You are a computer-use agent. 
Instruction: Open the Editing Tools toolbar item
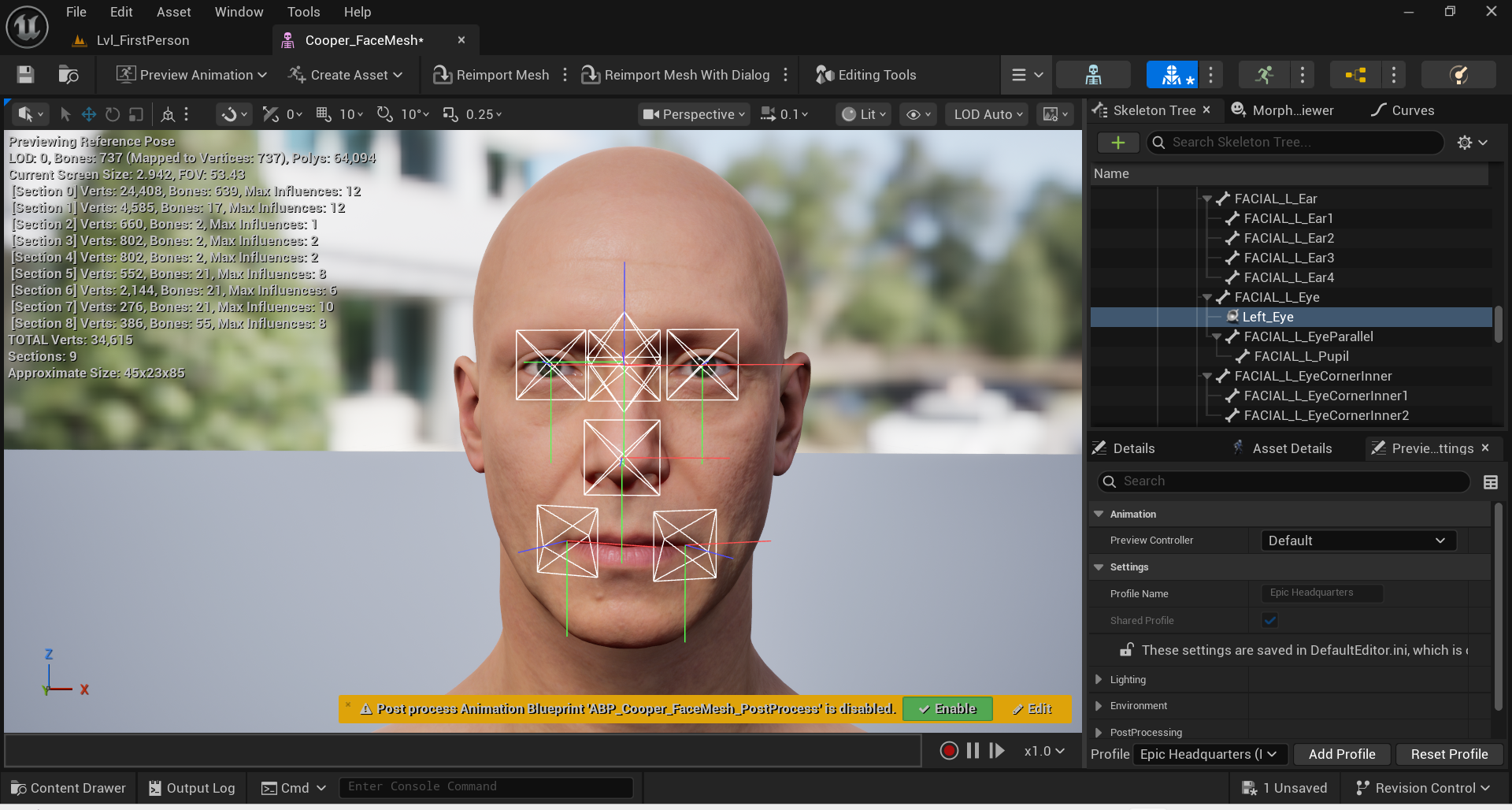[865, 75]
